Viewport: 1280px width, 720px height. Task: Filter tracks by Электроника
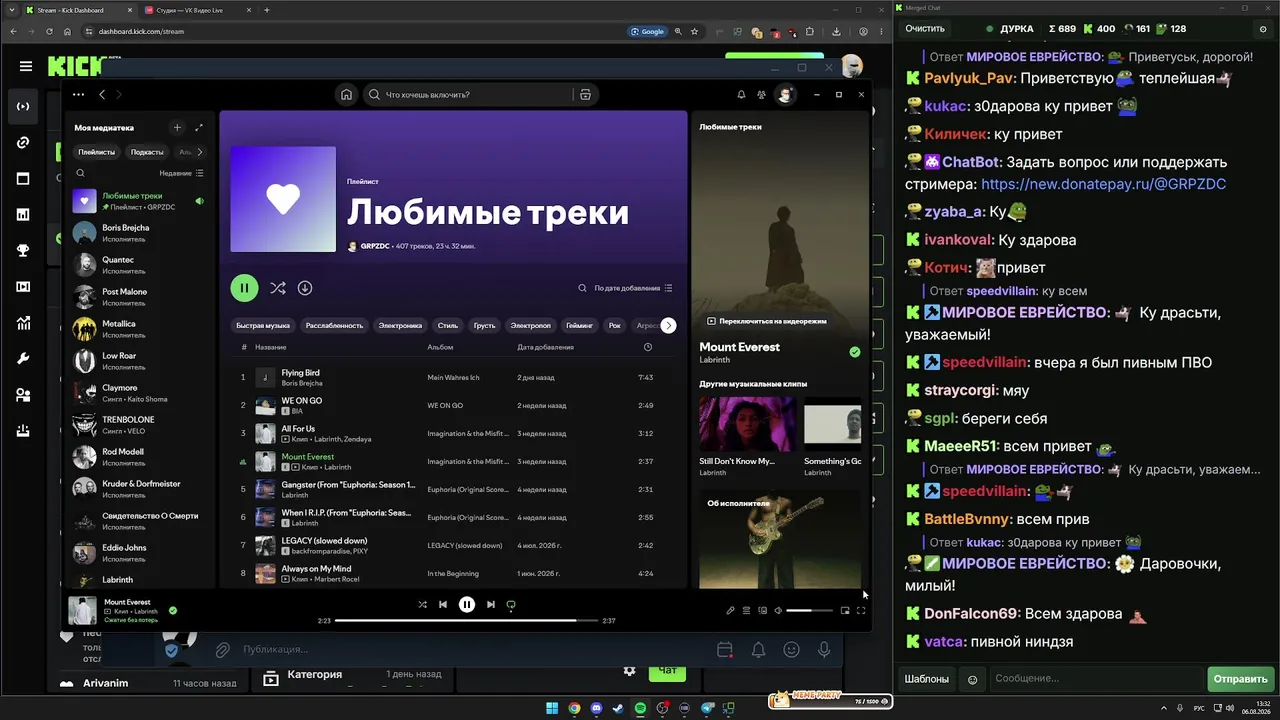[400, 325]
